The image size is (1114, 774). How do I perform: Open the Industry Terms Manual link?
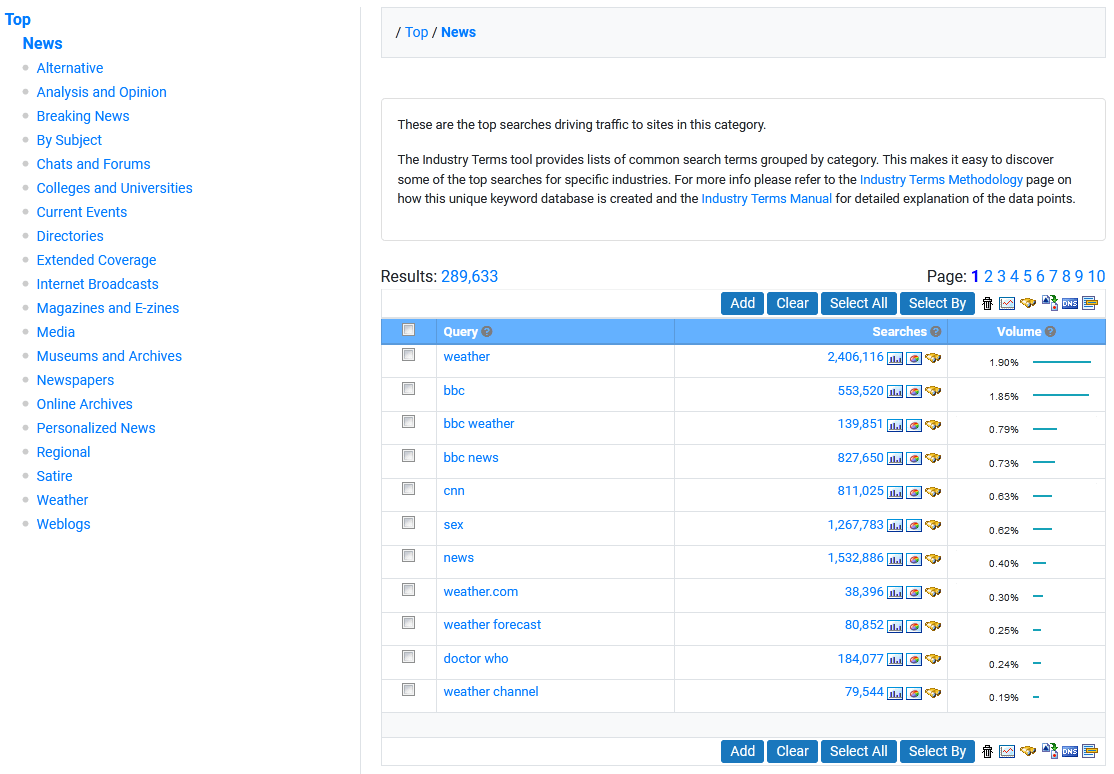coord(767,199)
